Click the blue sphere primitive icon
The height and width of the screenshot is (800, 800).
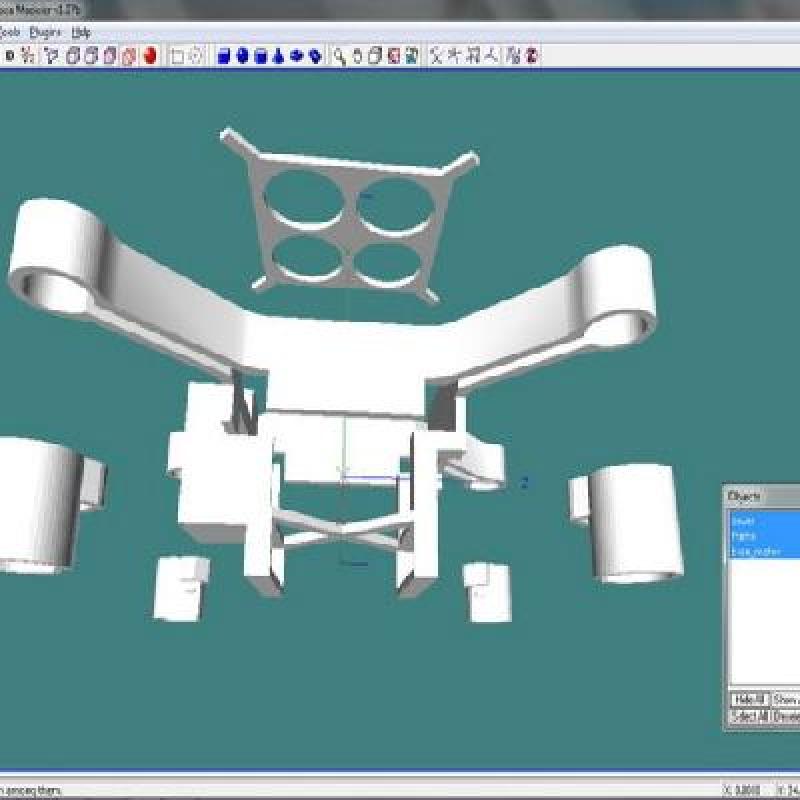(242, 56)
